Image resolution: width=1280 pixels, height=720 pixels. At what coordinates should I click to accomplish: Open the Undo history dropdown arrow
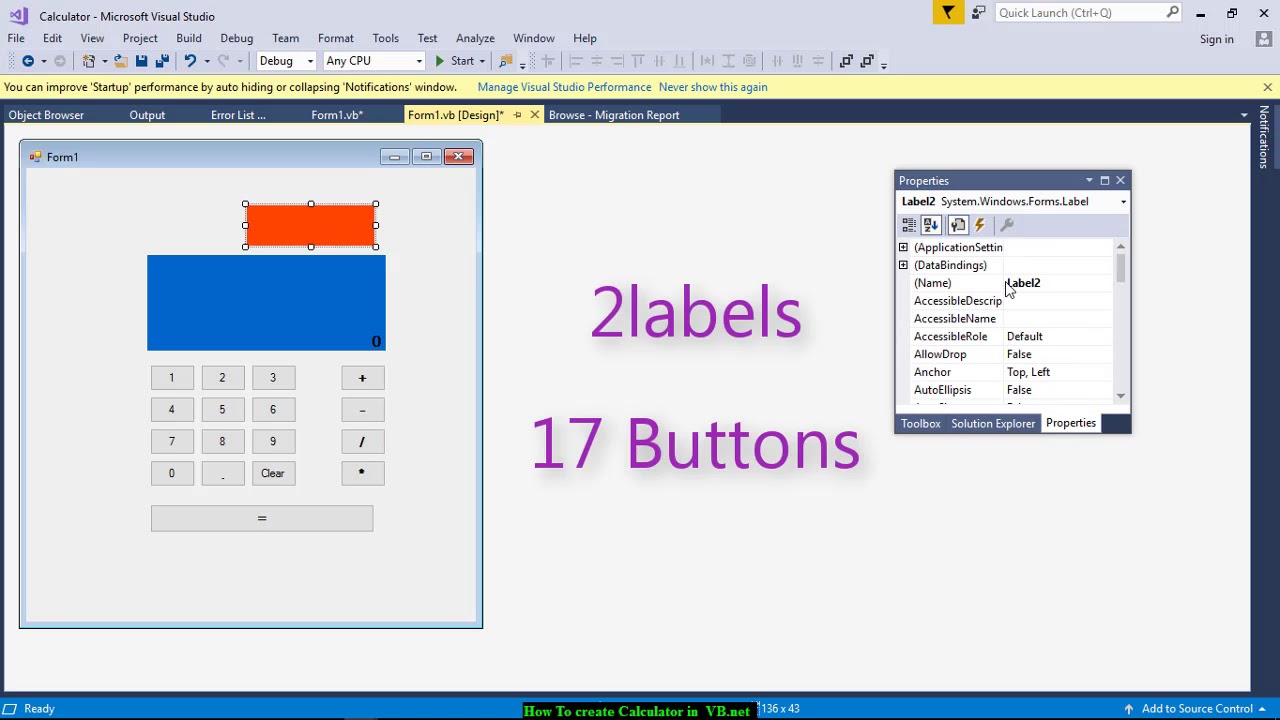coord(206,61)
